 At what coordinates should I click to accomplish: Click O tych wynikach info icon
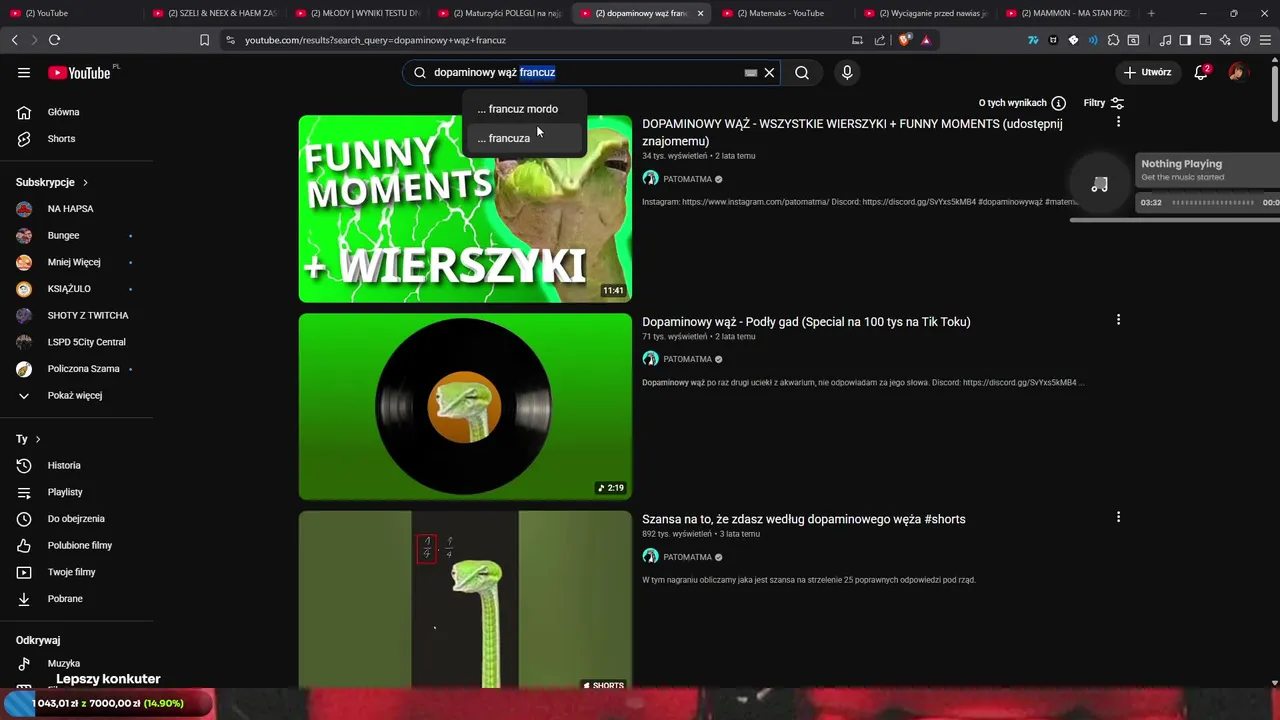pyautogui.click(x=1058, y=103)
